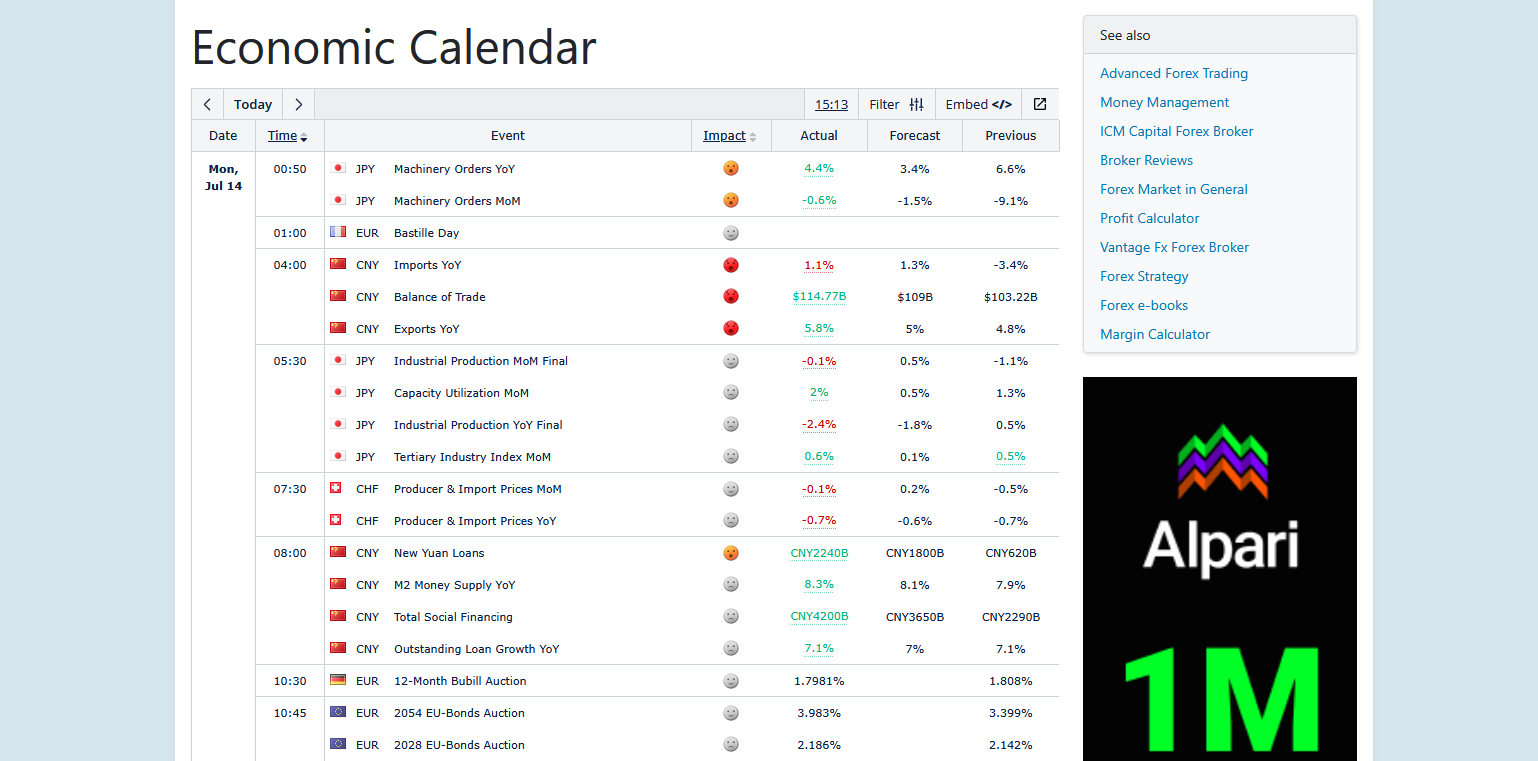Image resolution: width=1538 pixels, height=761 pixels.
Task: Open ICM Capital Forex Broker link
Action: coord(1177,131)
